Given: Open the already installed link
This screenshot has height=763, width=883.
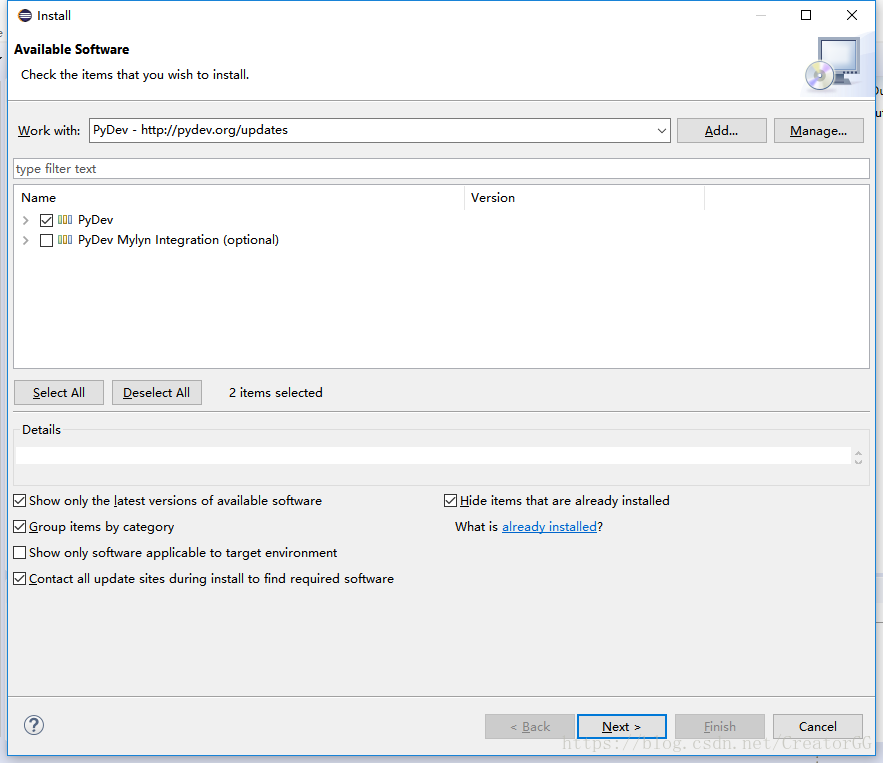Looking at the screenshot, I should (549, 527).
